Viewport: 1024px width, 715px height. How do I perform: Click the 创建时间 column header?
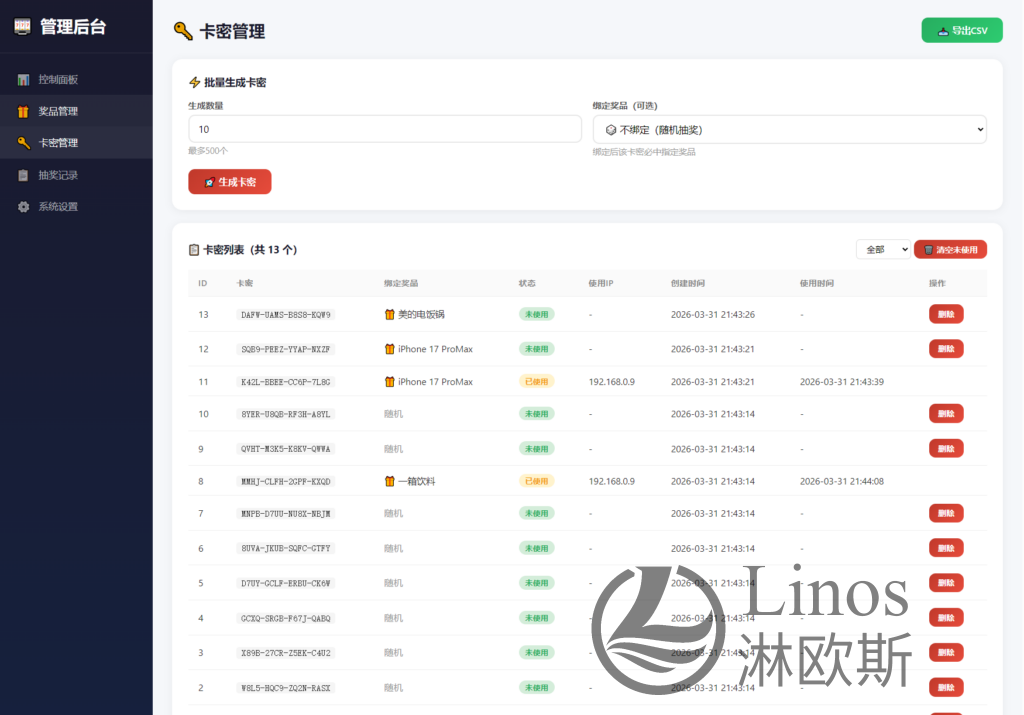click(688, 283)
